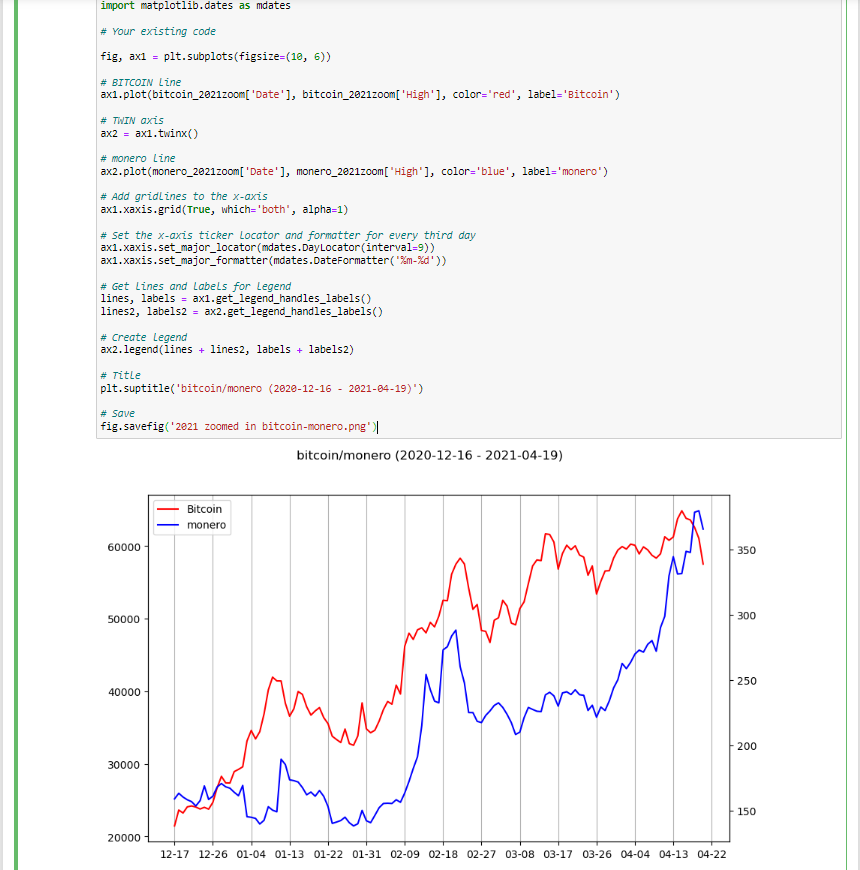Screen dimensions: 860x870
Task: Click the '# Your existing code' comment
Action: (x=158, y=32)
